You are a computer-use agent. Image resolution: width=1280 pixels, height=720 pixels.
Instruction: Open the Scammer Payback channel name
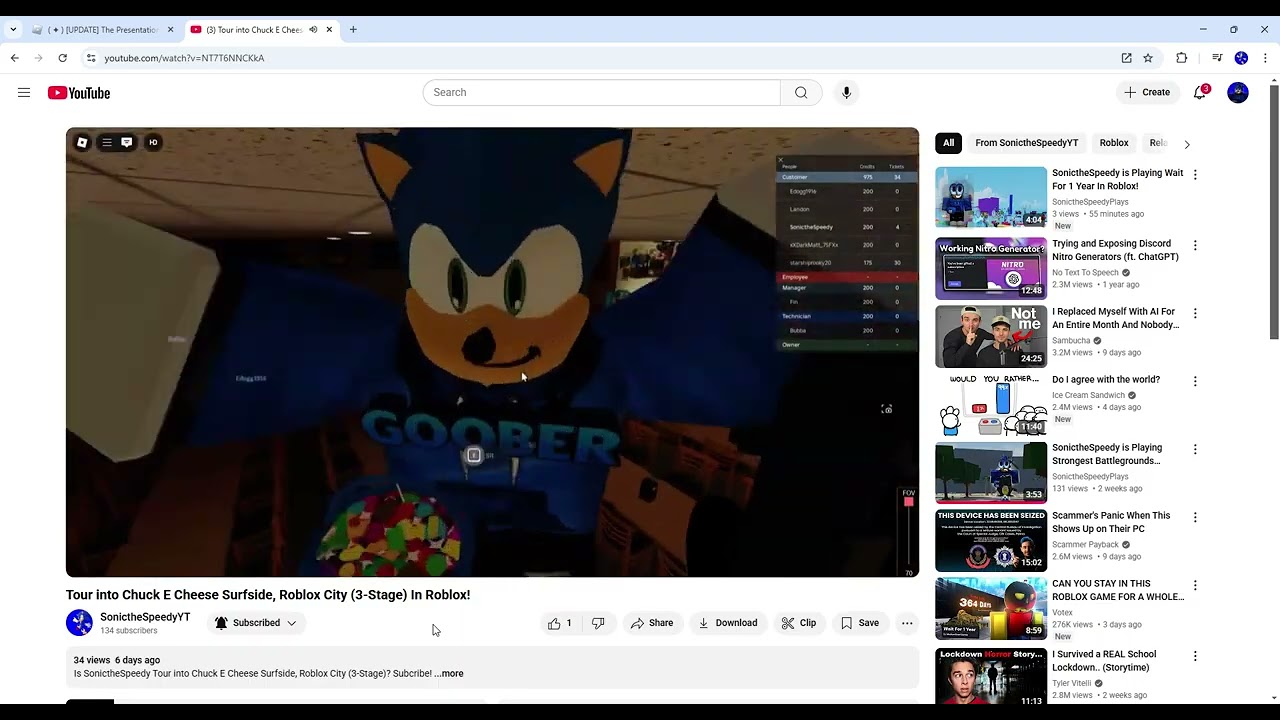tap(1085, 545)
